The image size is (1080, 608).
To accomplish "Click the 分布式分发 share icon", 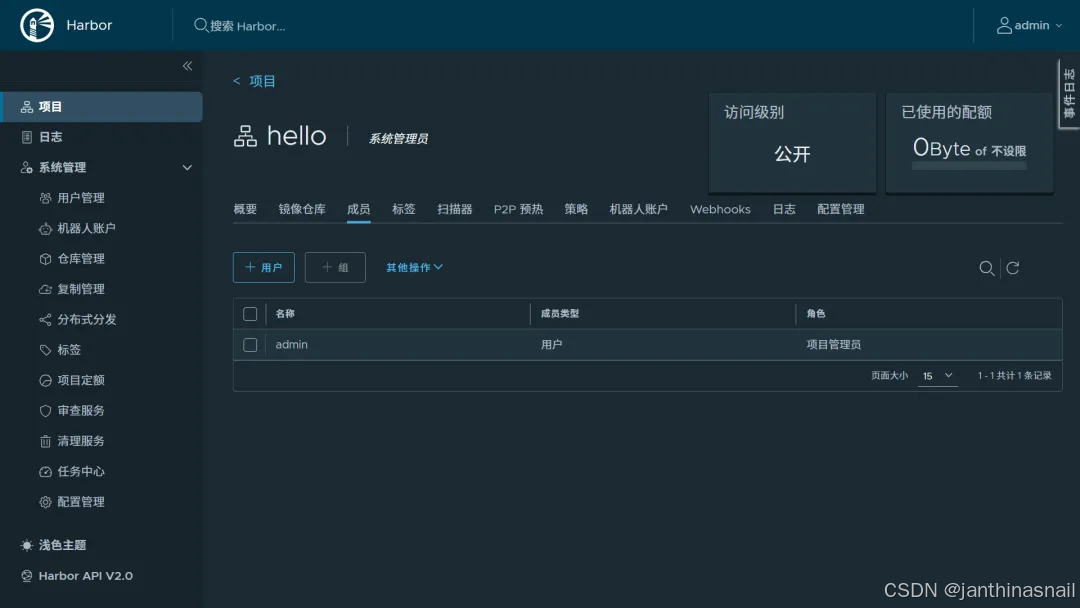I will coord(45,319).
